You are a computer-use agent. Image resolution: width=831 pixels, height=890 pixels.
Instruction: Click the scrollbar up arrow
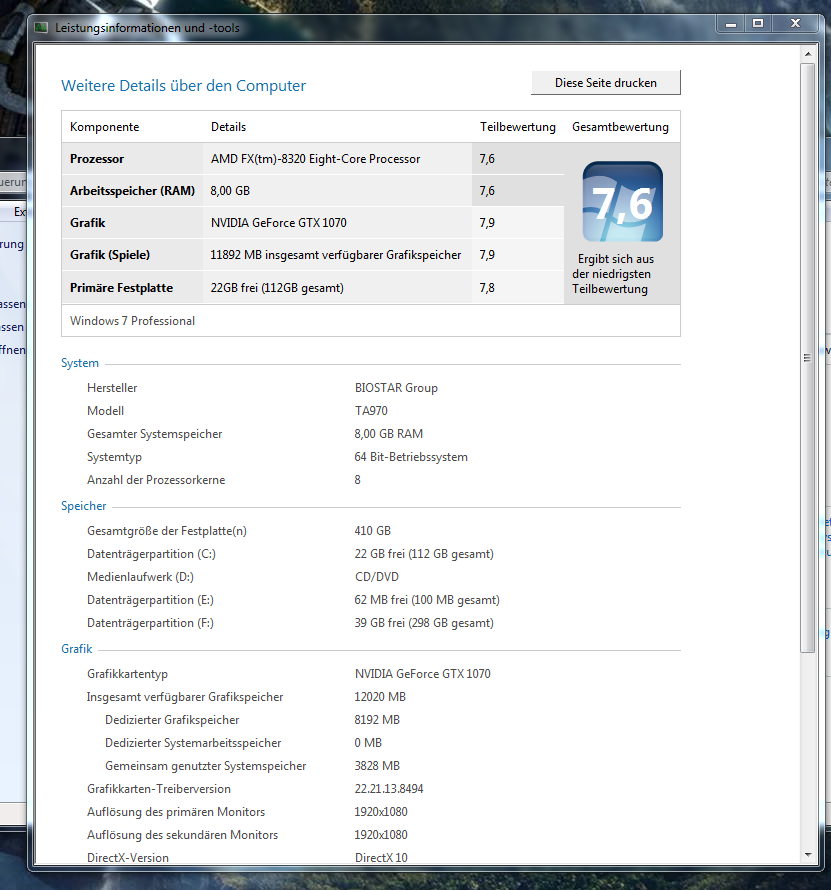click(808, 54)
